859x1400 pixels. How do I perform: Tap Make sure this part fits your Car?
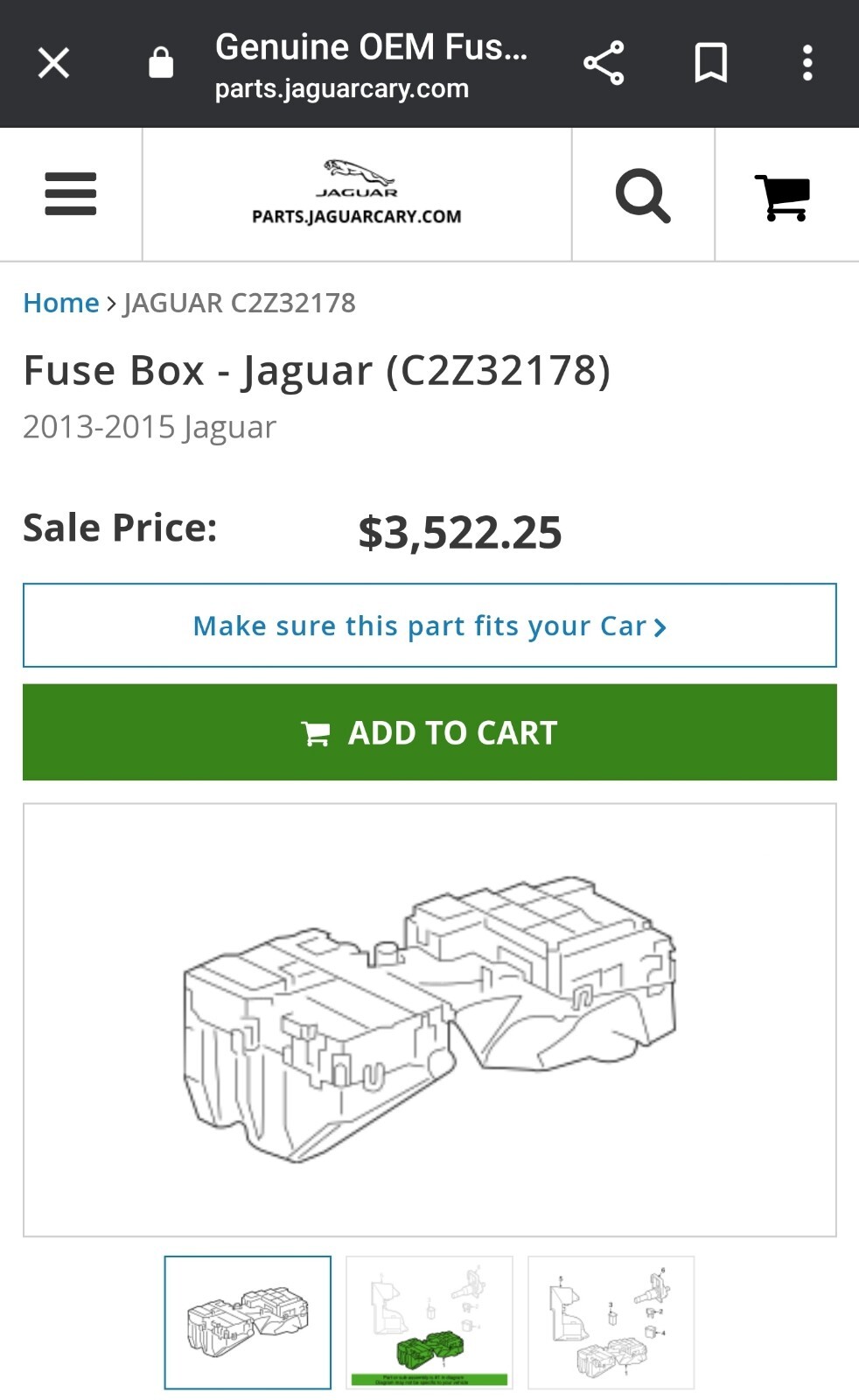point(420,626)
